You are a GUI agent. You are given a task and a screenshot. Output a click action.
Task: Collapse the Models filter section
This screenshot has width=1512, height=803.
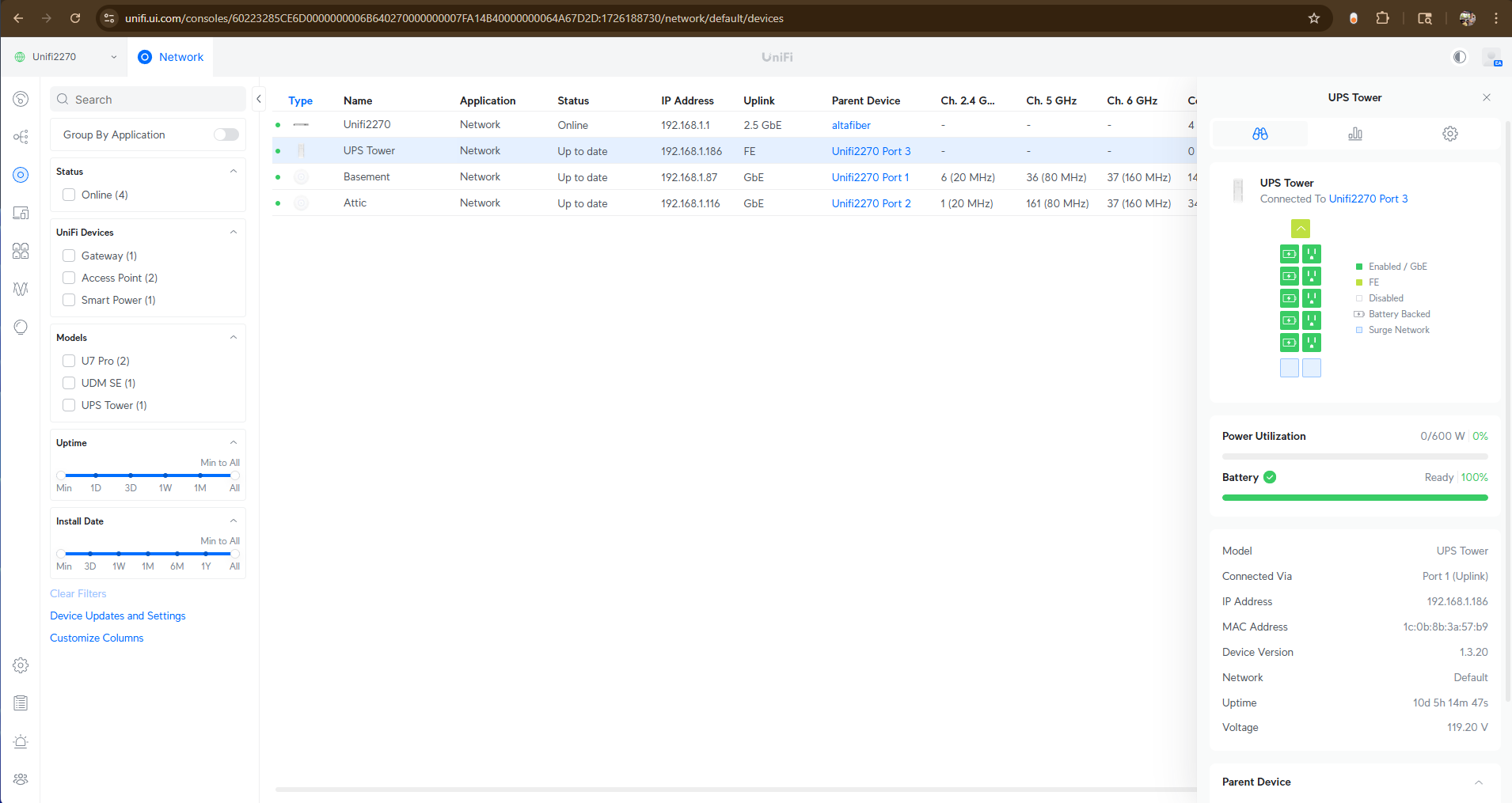pos(234,337)
